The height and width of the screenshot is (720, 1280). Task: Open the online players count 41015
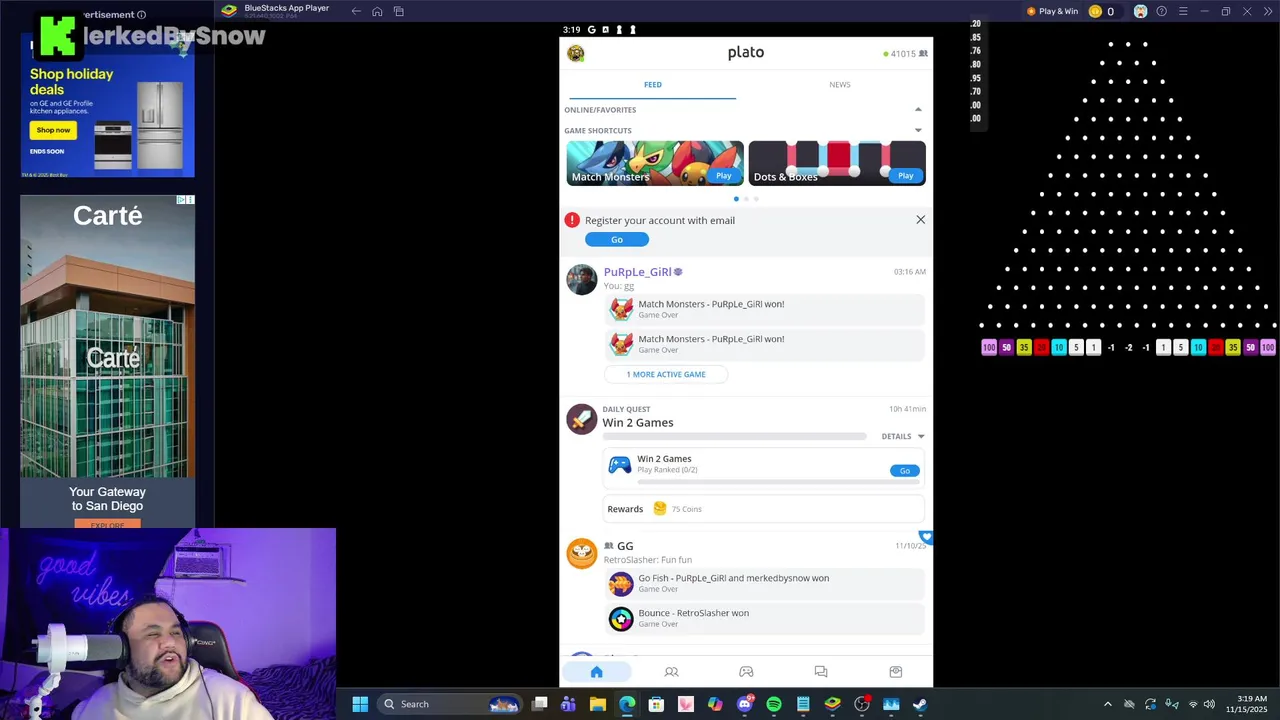coord(905,54)
